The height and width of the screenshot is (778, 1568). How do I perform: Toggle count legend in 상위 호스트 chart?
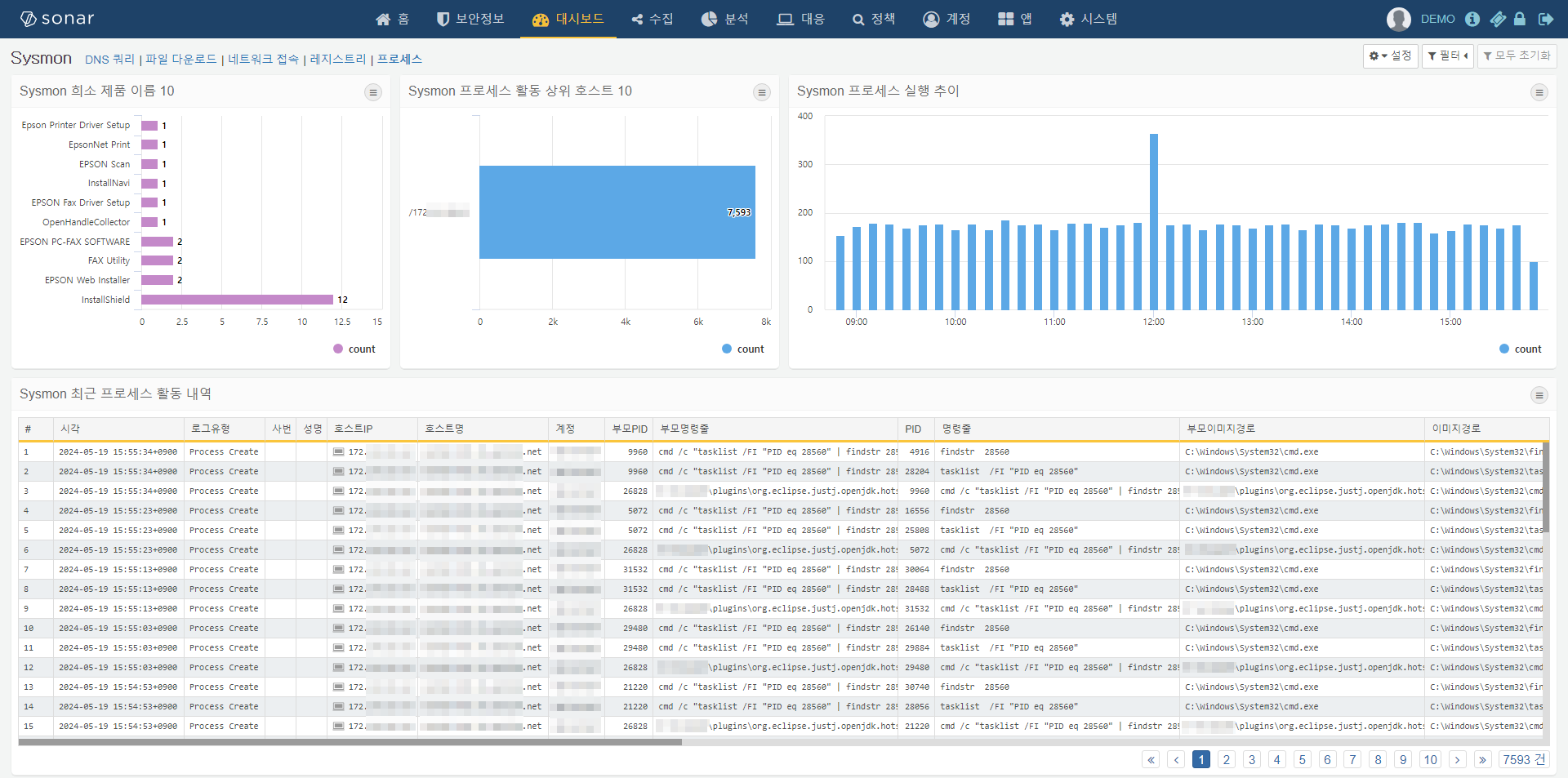743,349
